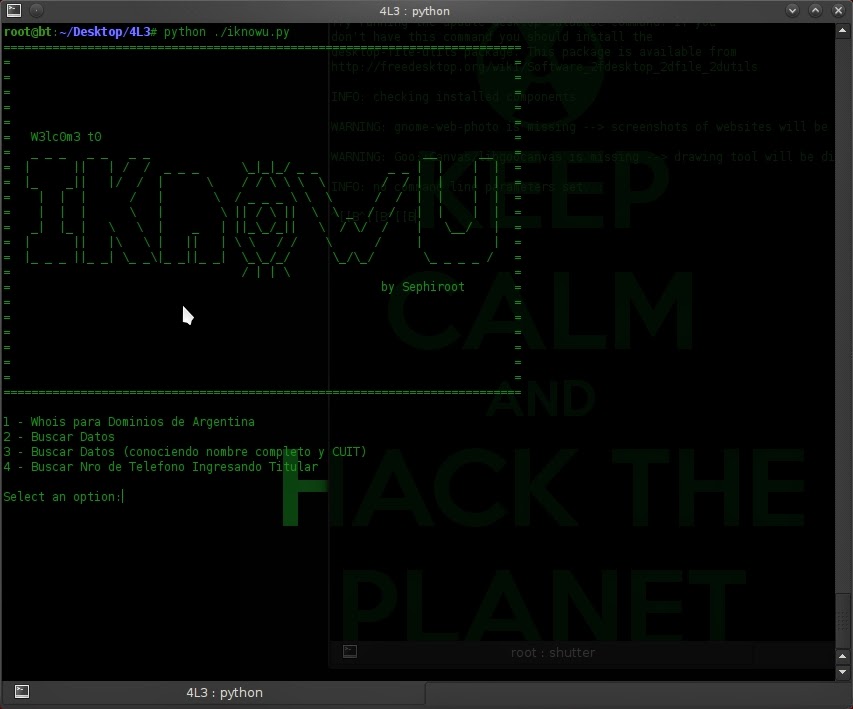Click the lower scroll-up arrow button
This screenshot has width=853, height=709.
tap(842, 656)
